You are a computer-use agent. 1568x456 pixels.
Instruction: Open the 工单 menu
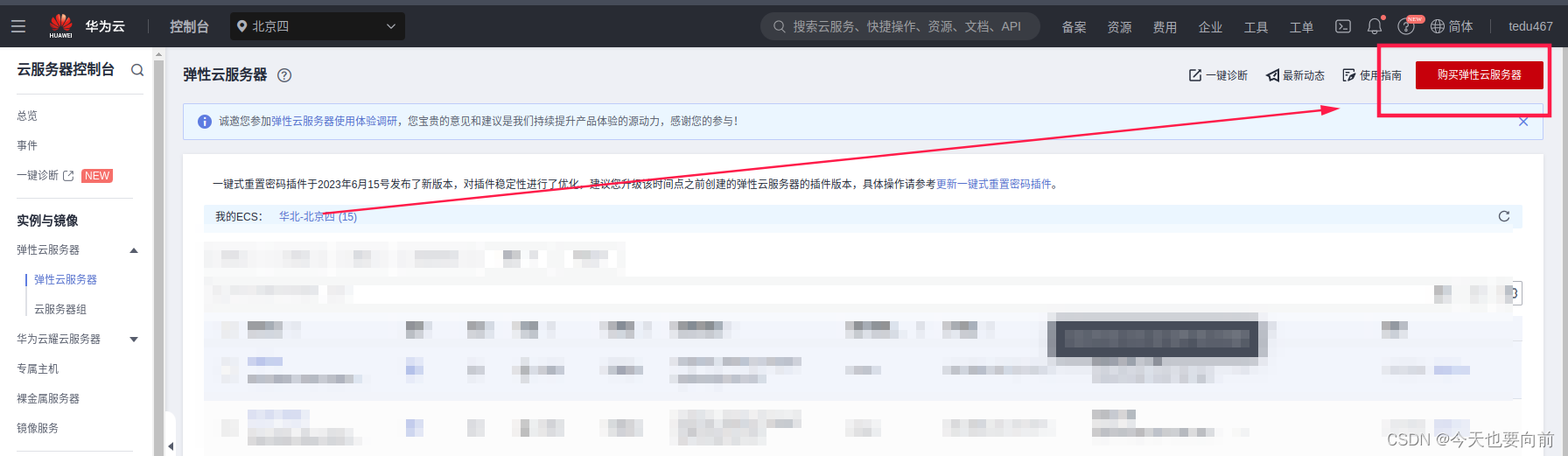[1301, 27]
